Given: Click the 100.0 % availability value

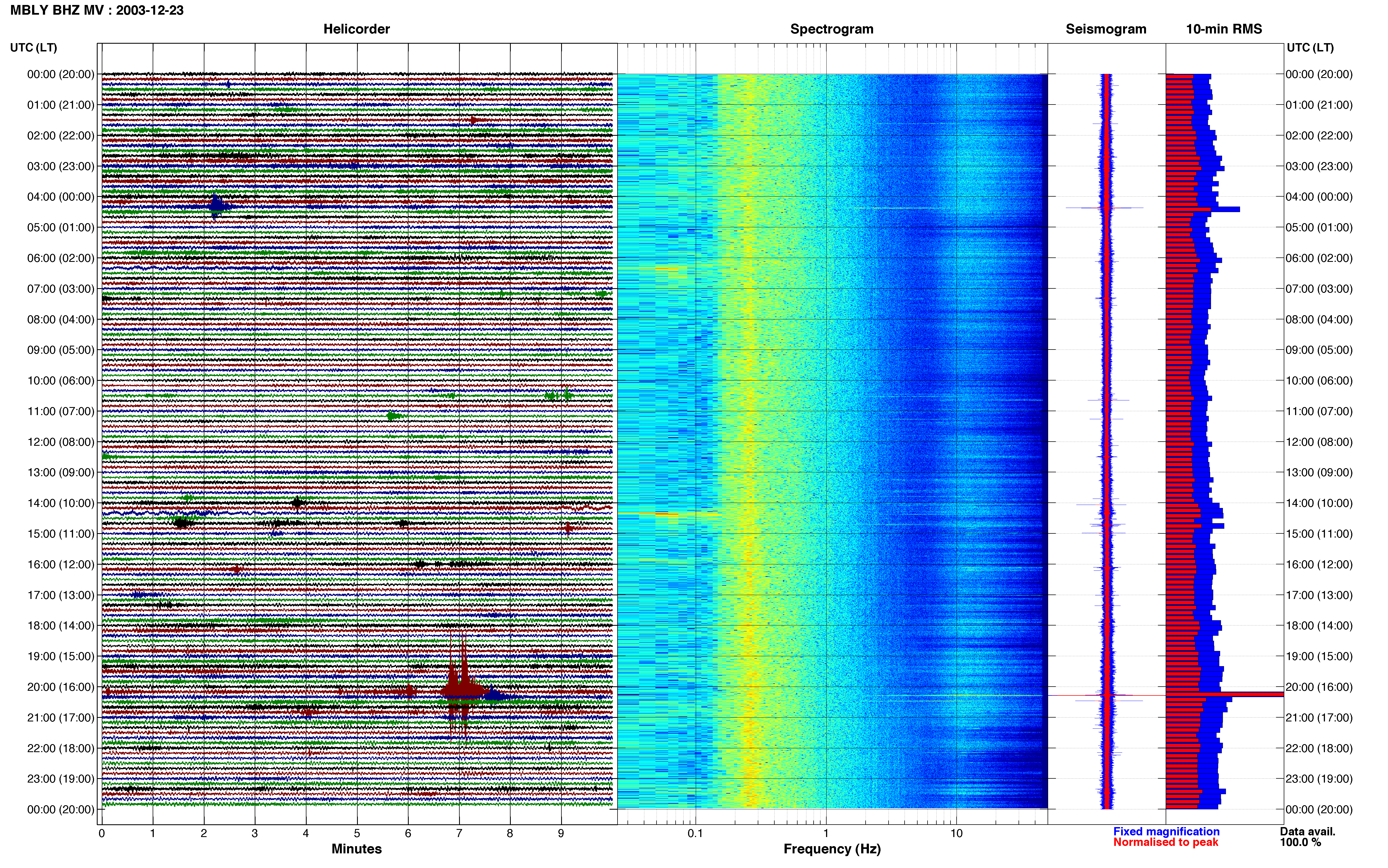Looking at the screenshot, I should [x=1300, y=842].
